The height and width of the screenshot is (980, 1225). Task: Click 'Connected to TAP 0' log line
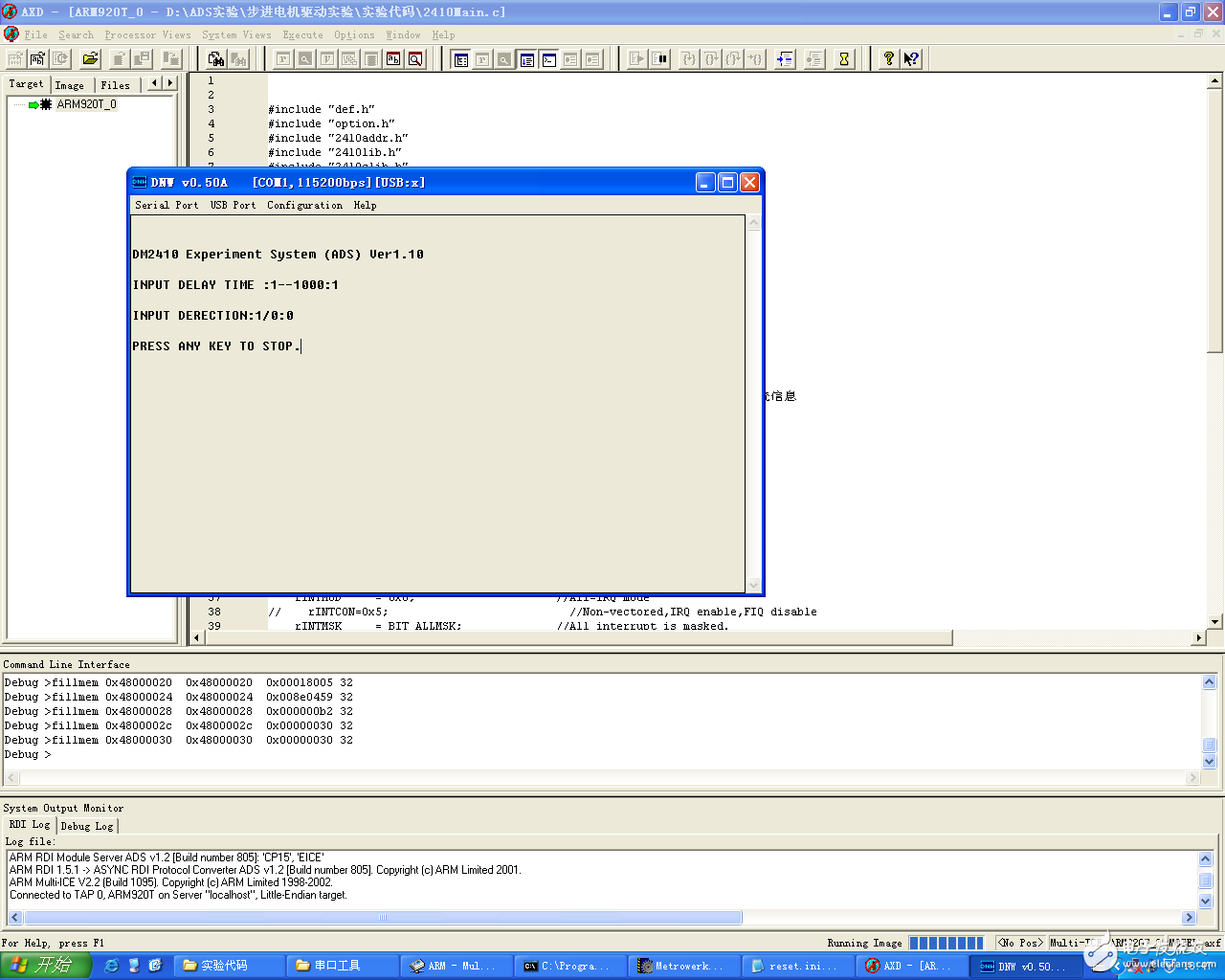click(x=178, y=895)
